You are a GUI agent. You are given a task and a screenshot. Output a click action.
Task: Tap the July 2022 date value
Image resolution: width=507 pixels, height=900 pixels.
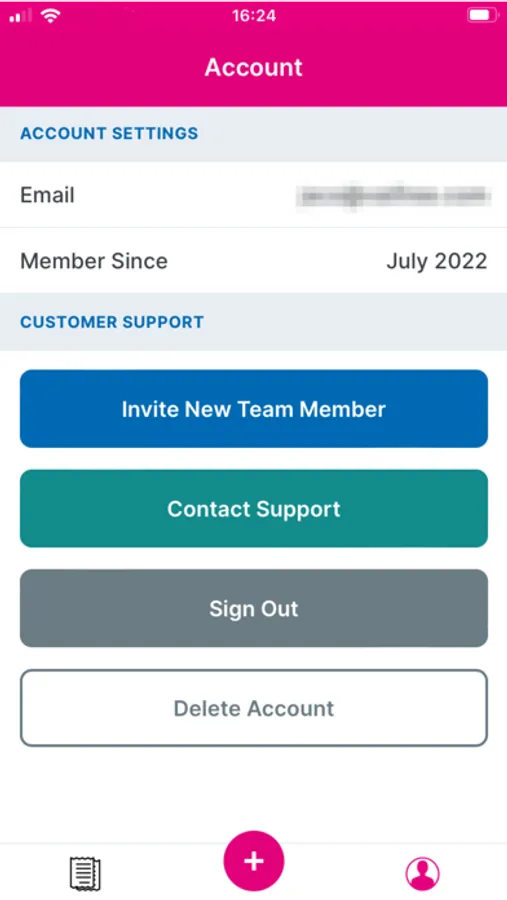436,261
